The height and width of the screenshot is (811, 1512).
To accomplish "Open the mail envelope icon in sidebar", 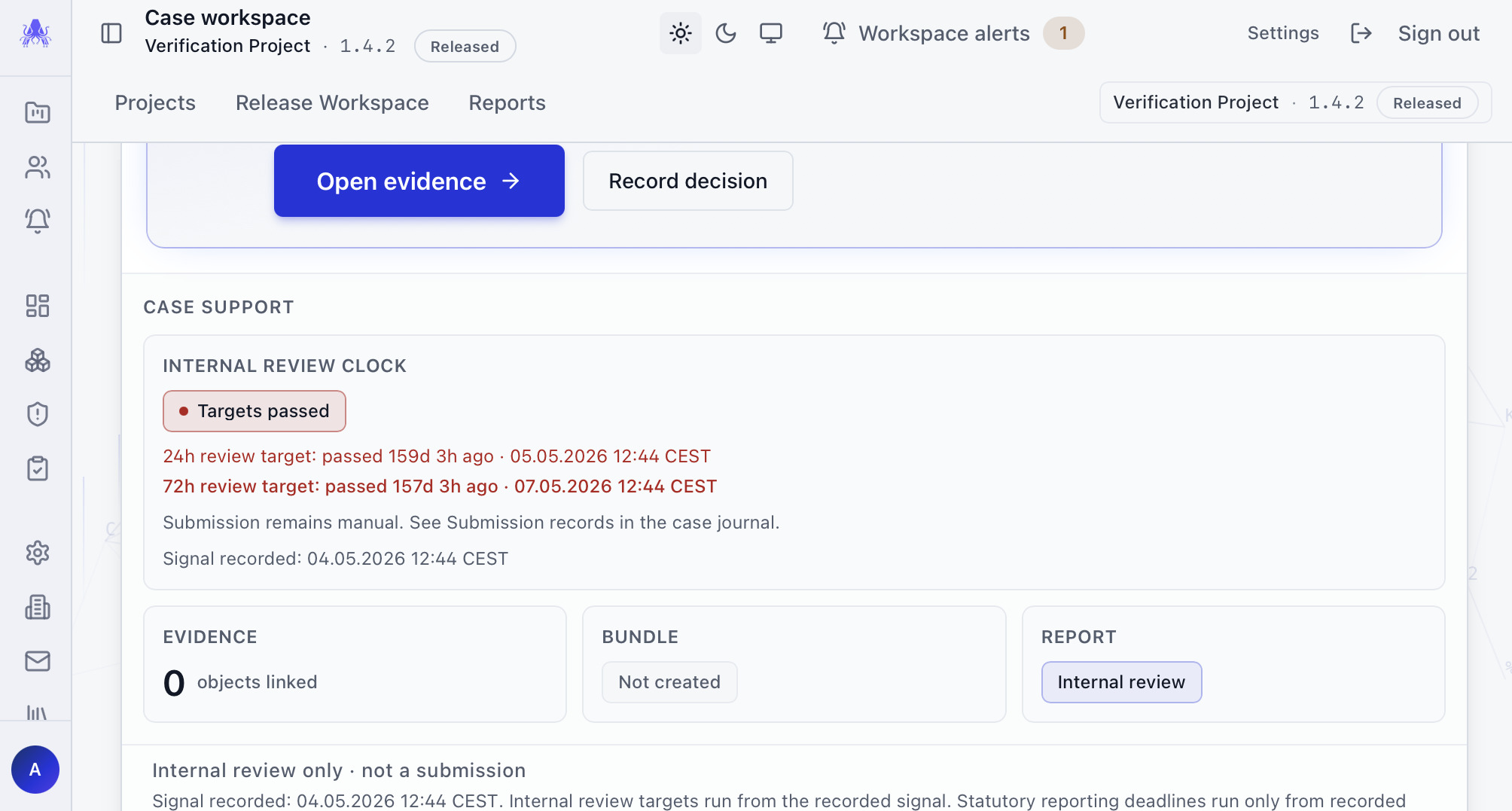I will point(37,661).
